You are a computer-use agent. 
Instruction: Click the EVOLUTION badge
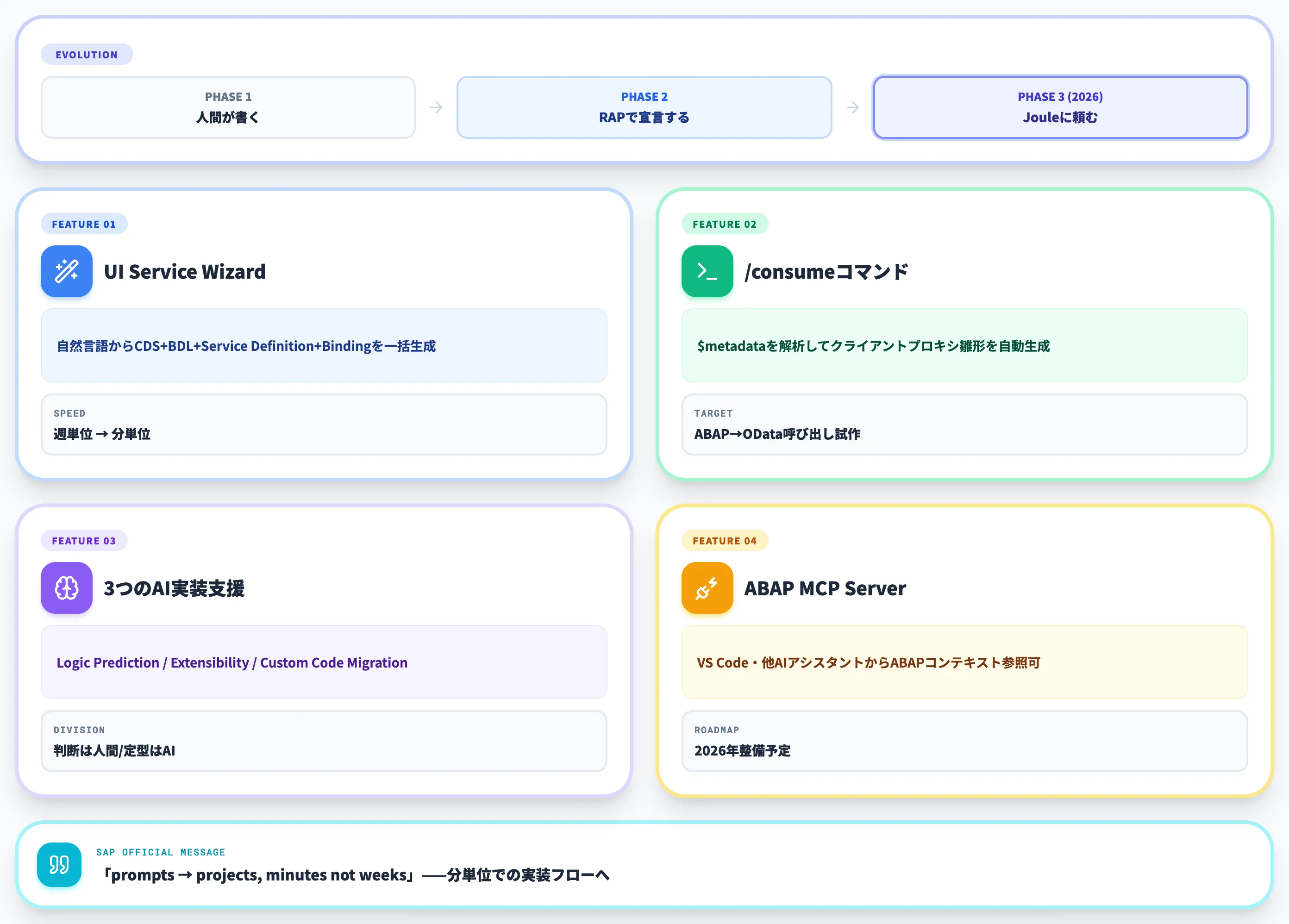87,55
